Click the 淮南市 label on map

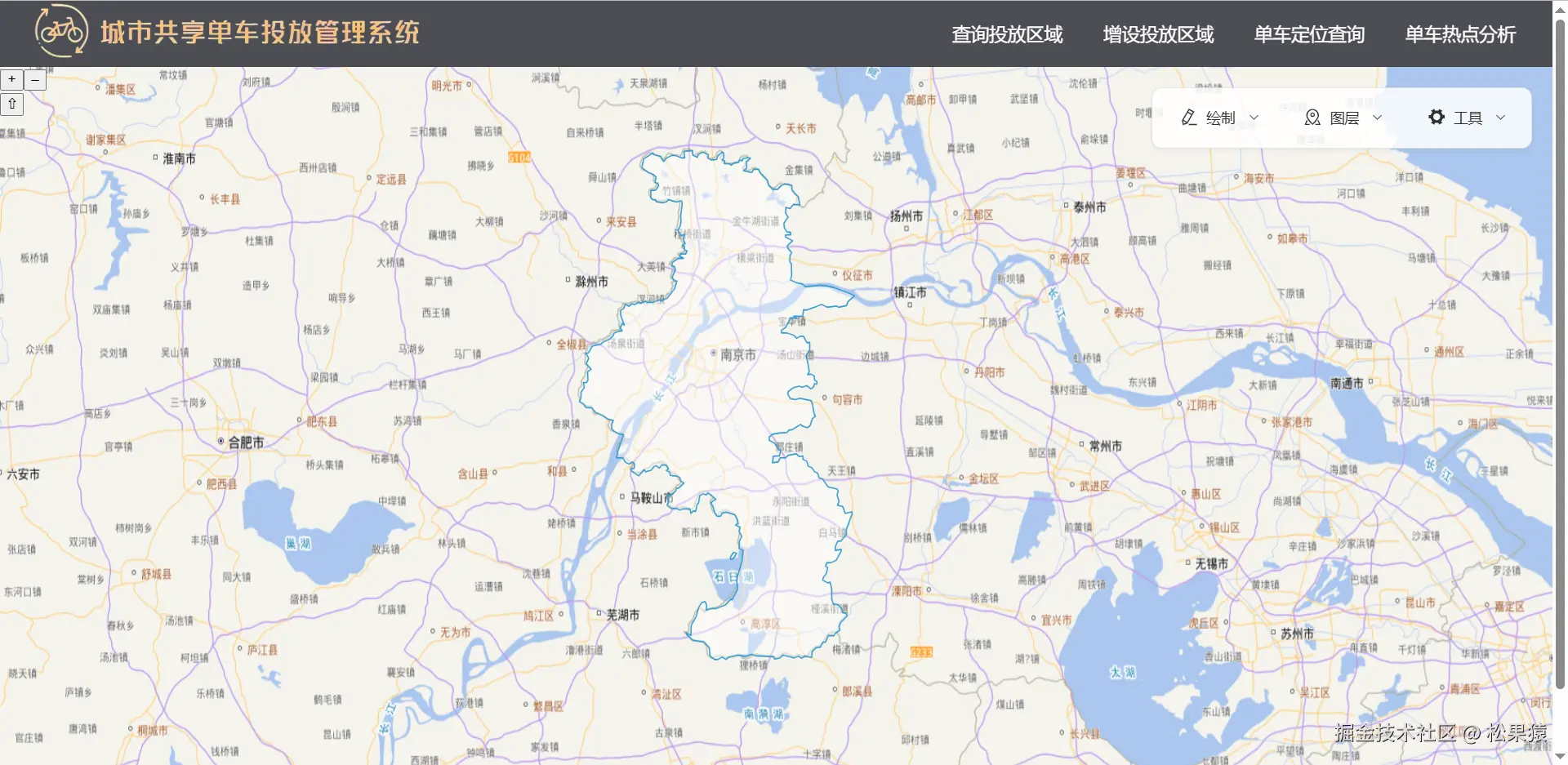click(x=179, y=158)
